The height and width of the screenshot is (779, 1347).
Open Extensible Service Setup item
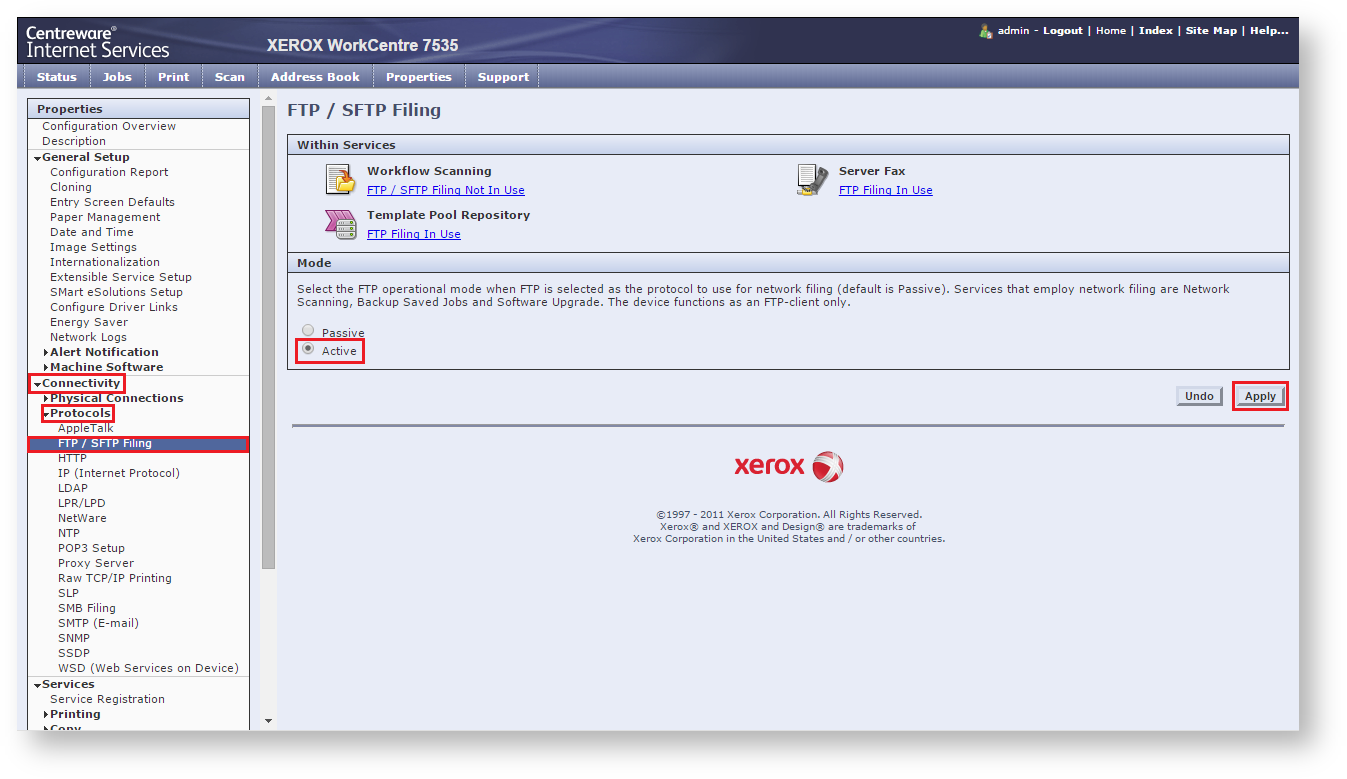tap(121, 277)
